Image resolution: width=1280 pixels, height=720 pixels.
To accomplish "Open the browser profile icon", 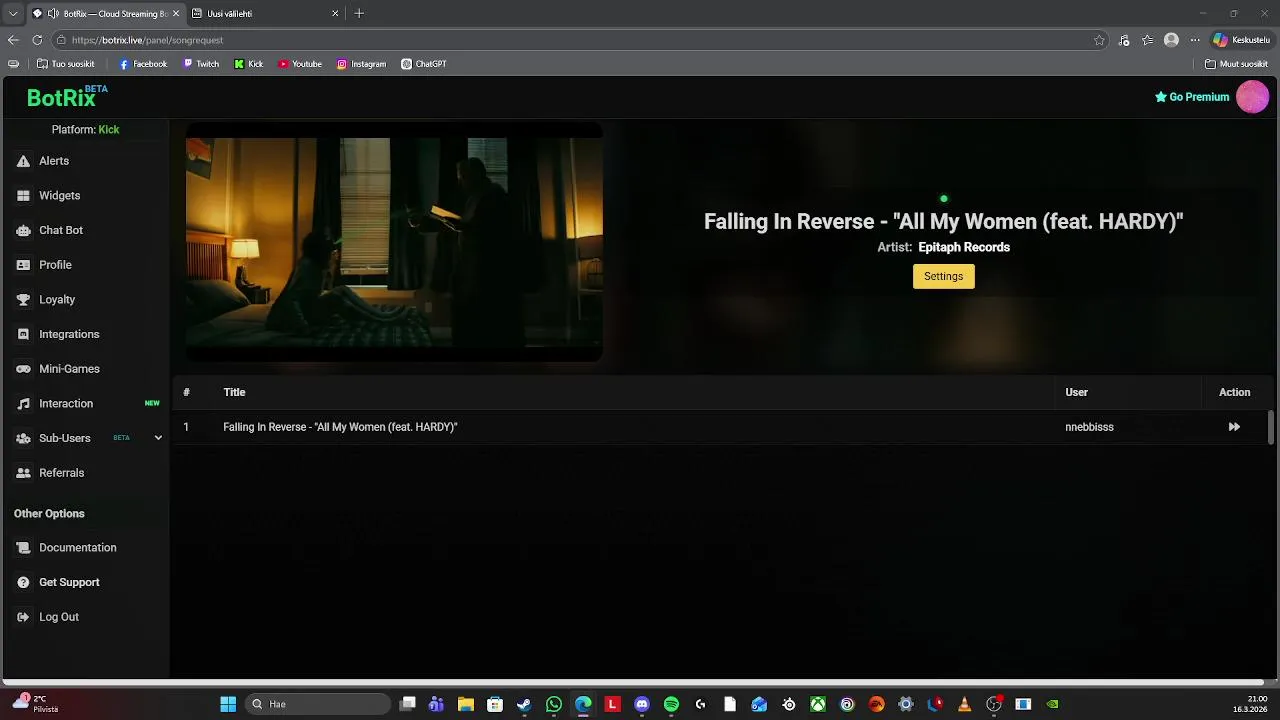I will point(1171,40).
